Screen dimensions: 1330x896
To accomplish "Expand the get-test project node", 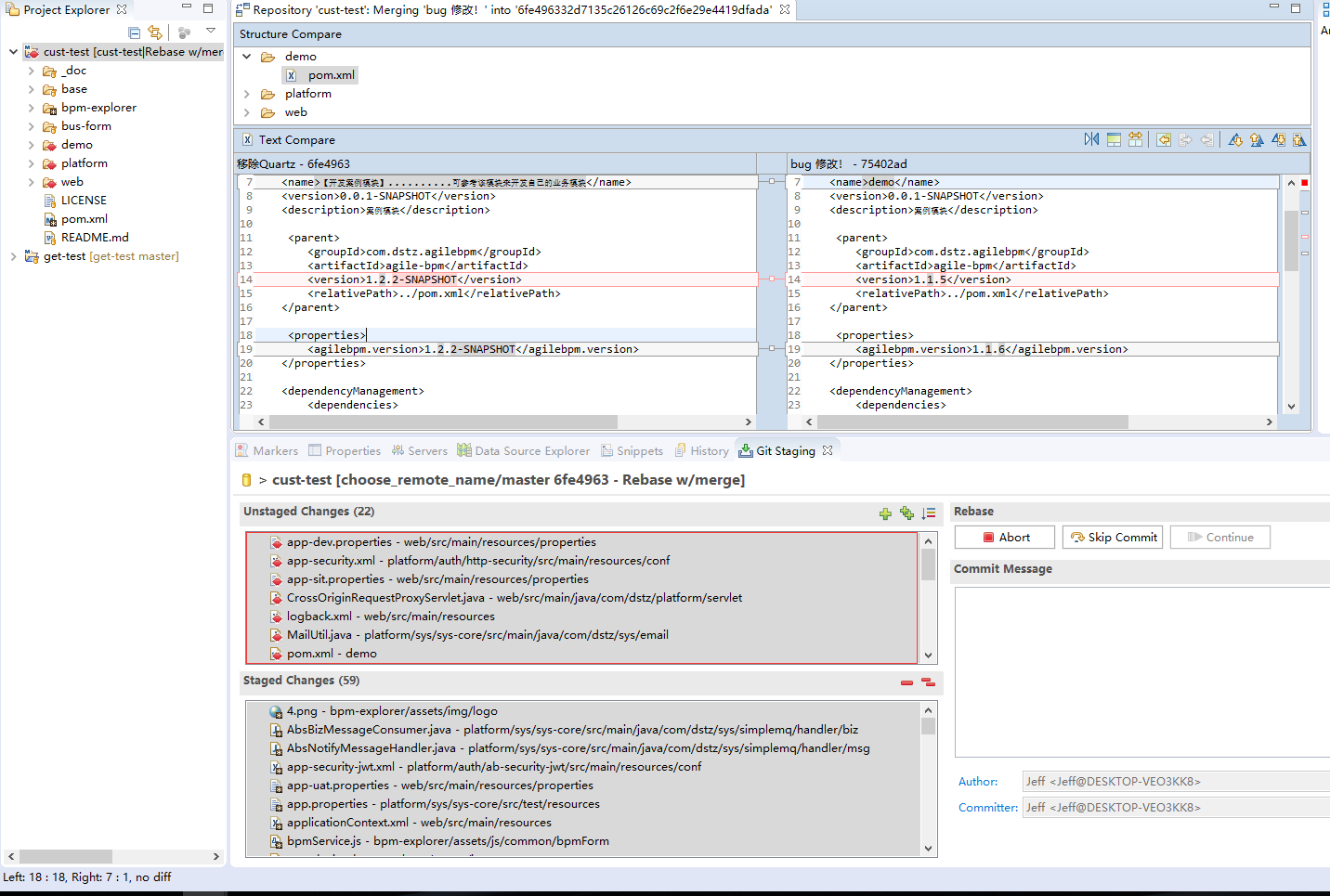I will pos(13,256).
